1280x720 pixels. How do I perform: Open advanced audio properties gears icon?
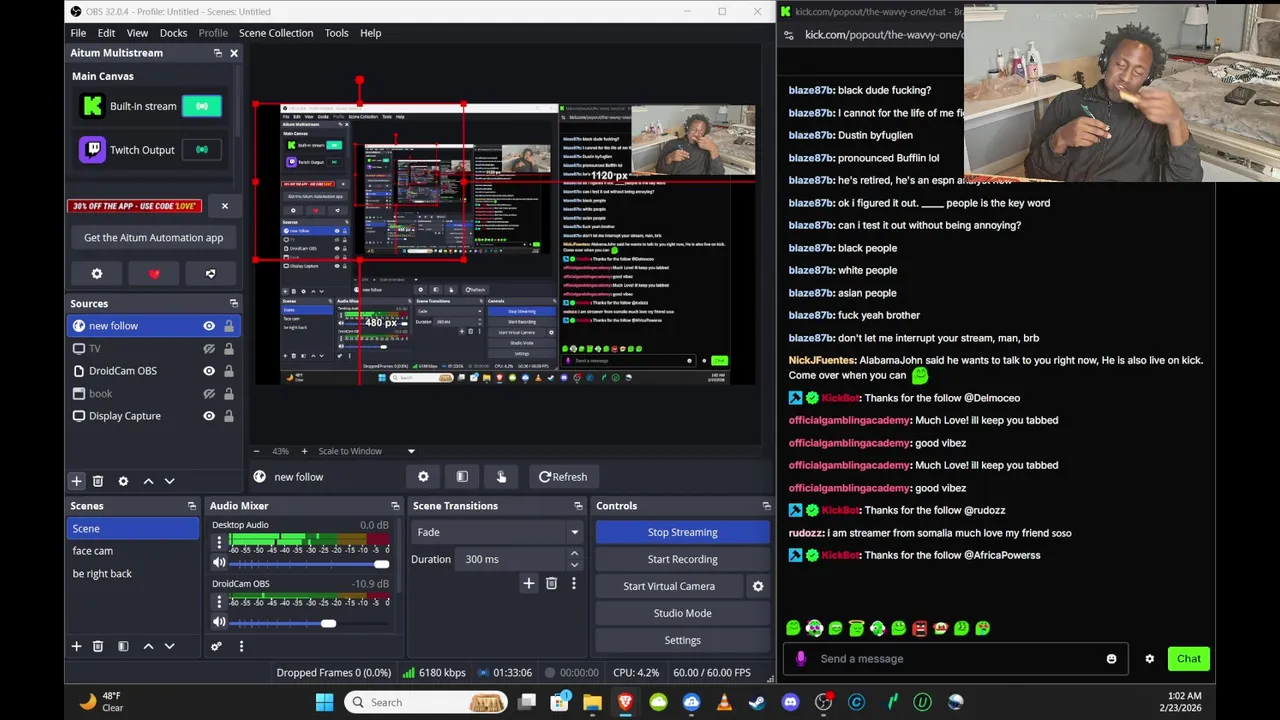(x=216, y=646)
